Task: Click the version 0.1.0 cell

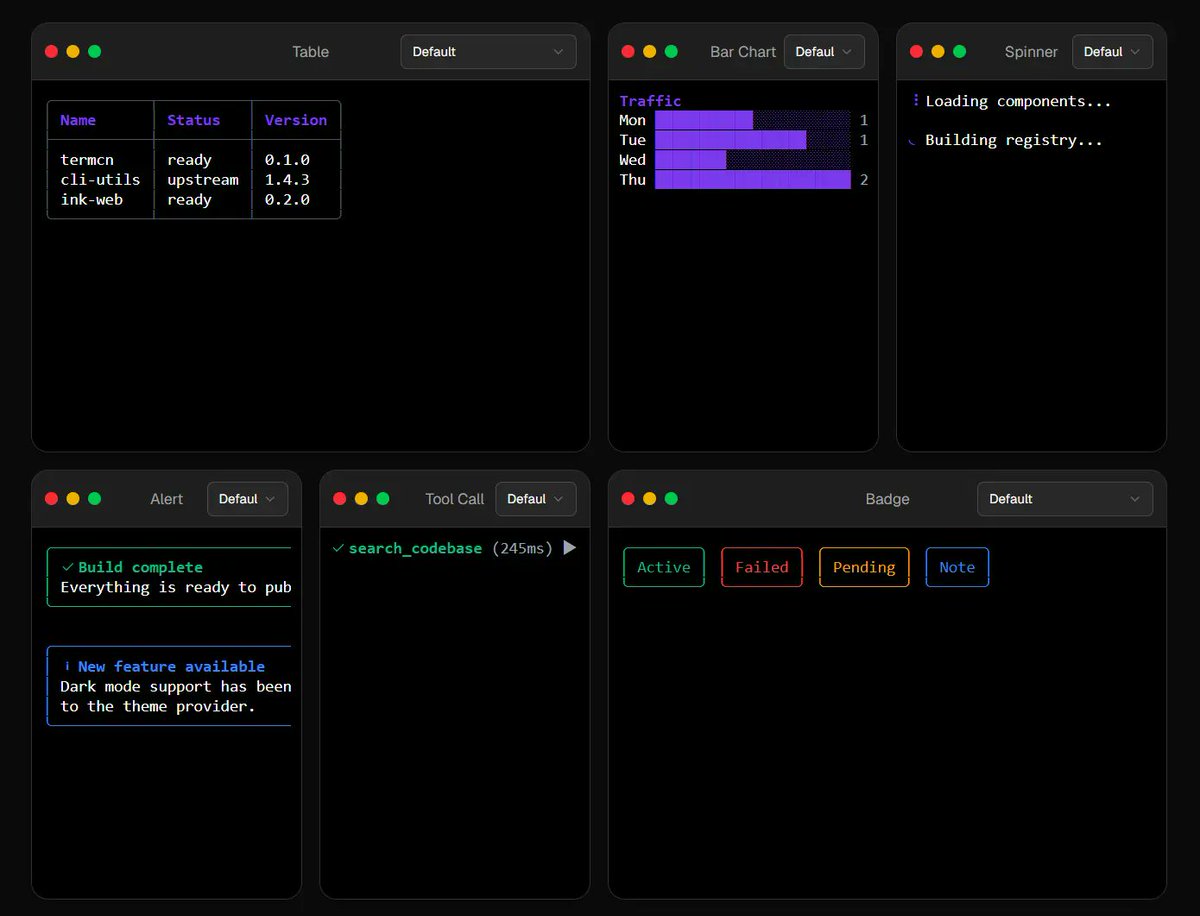Action: [287, 160]
